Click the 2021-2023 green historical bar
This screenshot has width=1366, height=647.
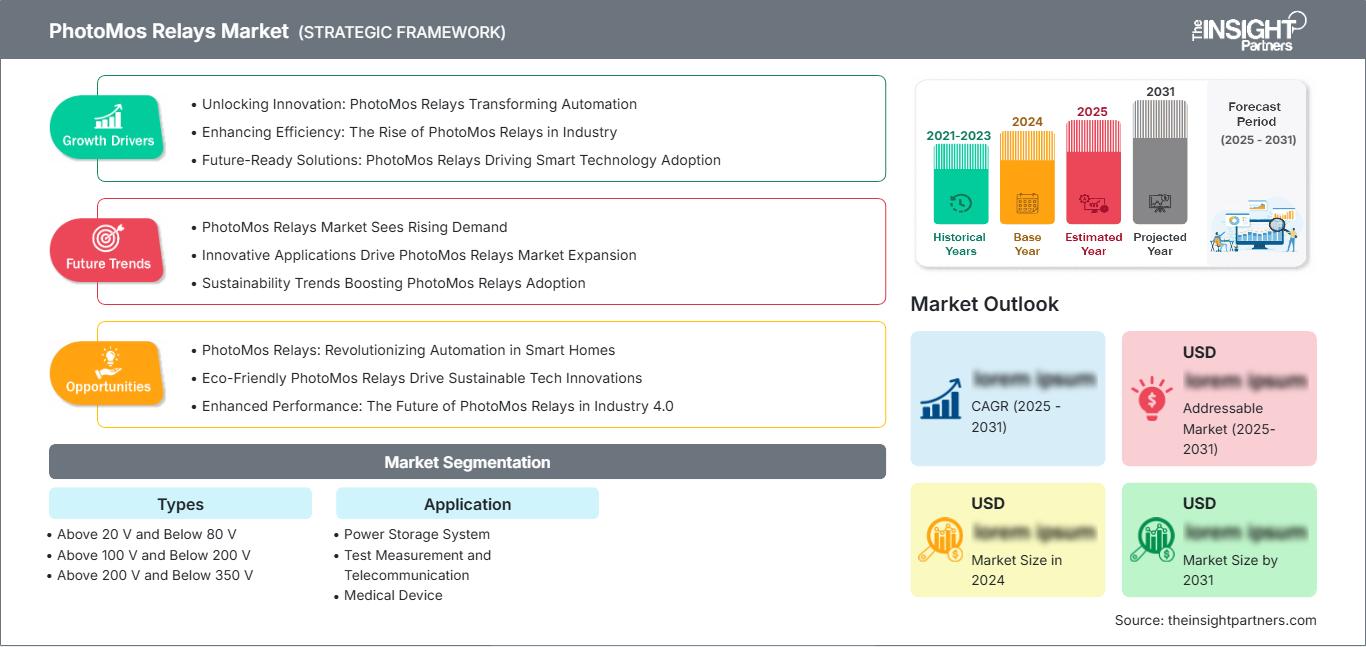click(x=960, y=184)
